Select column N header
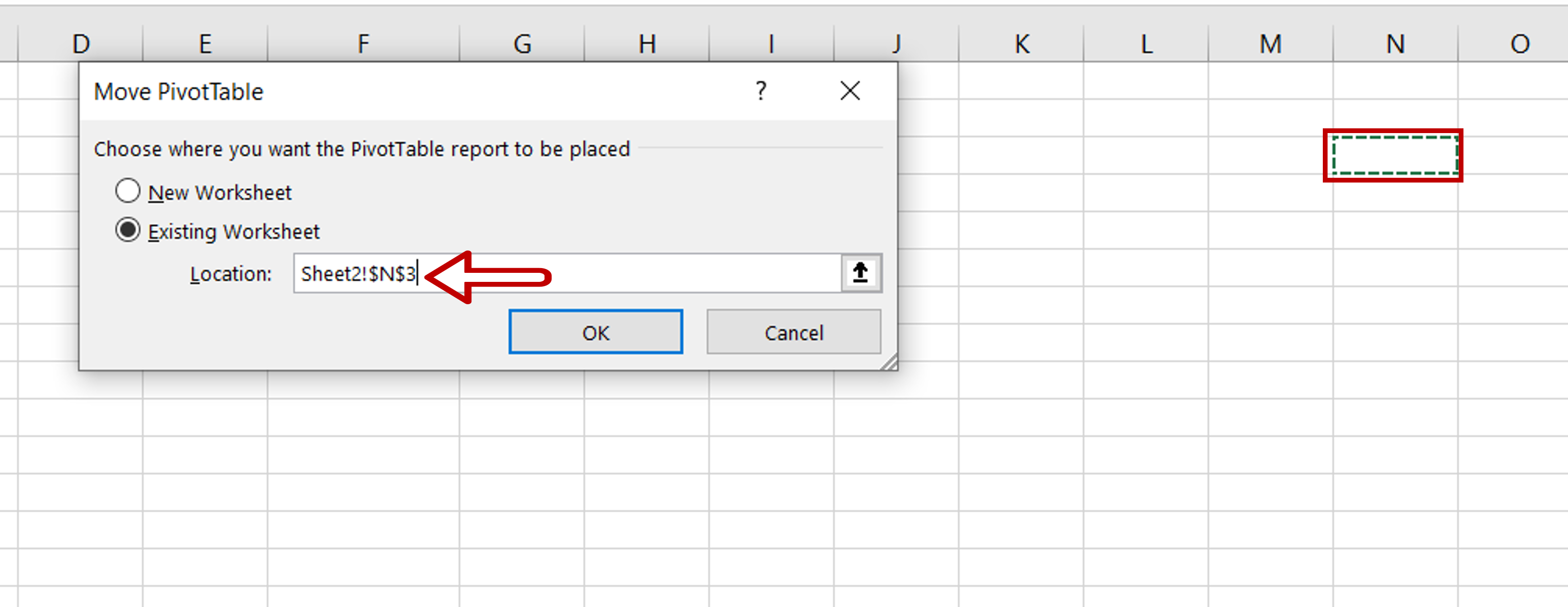This screenshot has width=1568, height=607. [x=1395, y=43]
